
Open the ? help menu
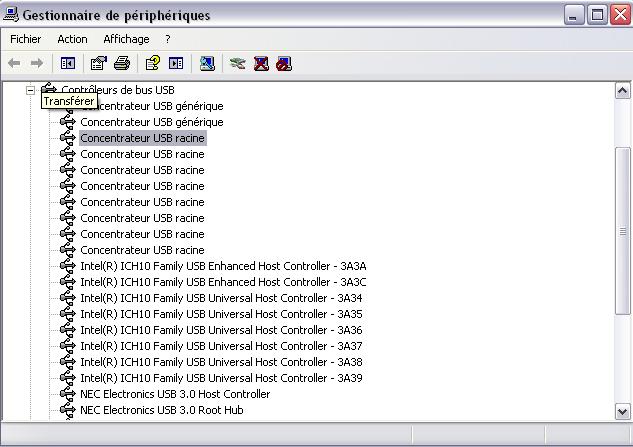168,39
